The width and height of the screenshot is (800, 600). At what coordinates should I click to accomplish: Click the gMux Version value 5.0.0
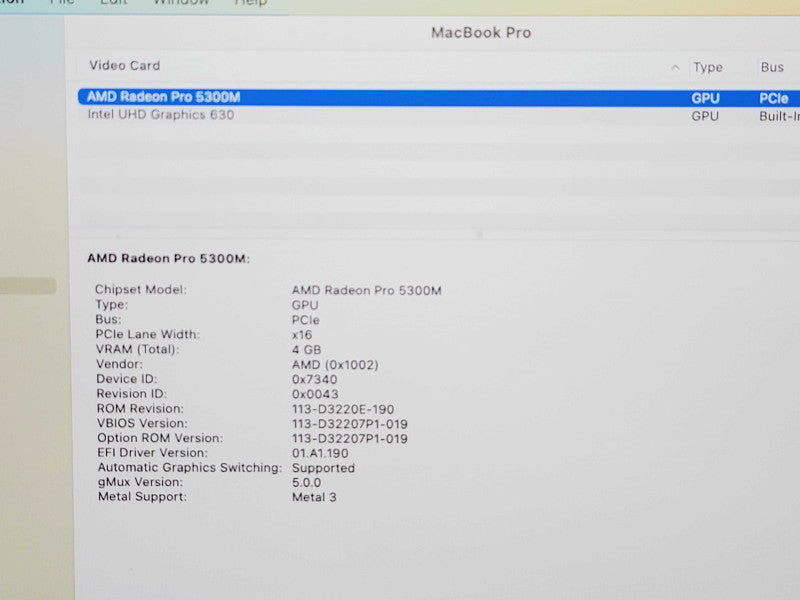[x=306, y=483]
